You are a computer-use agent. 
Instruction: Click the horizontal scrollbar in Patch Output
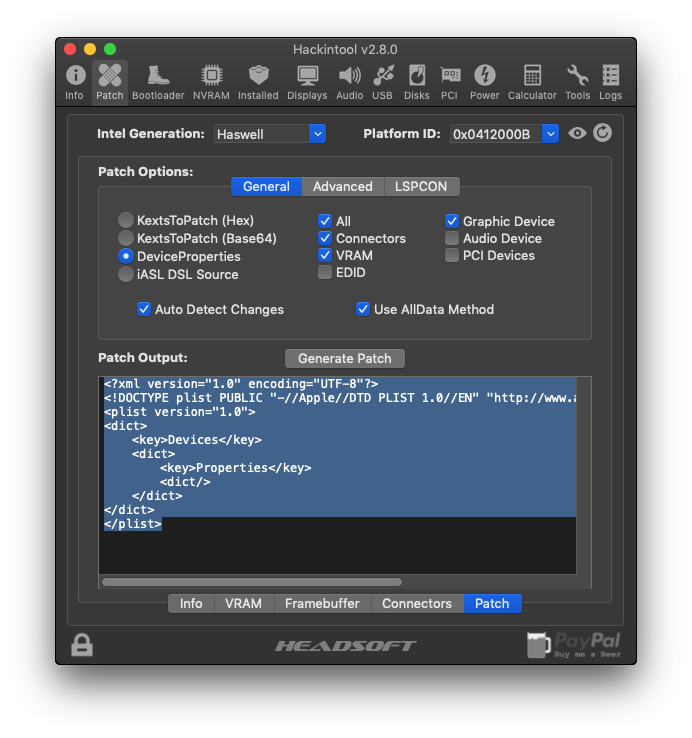(252, 581)
